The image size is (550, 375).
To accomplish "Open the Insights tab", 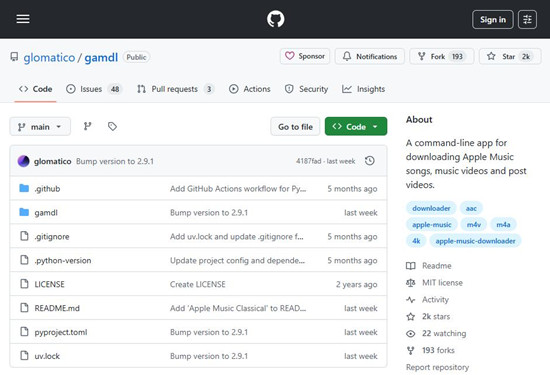I will coord(363,89).
